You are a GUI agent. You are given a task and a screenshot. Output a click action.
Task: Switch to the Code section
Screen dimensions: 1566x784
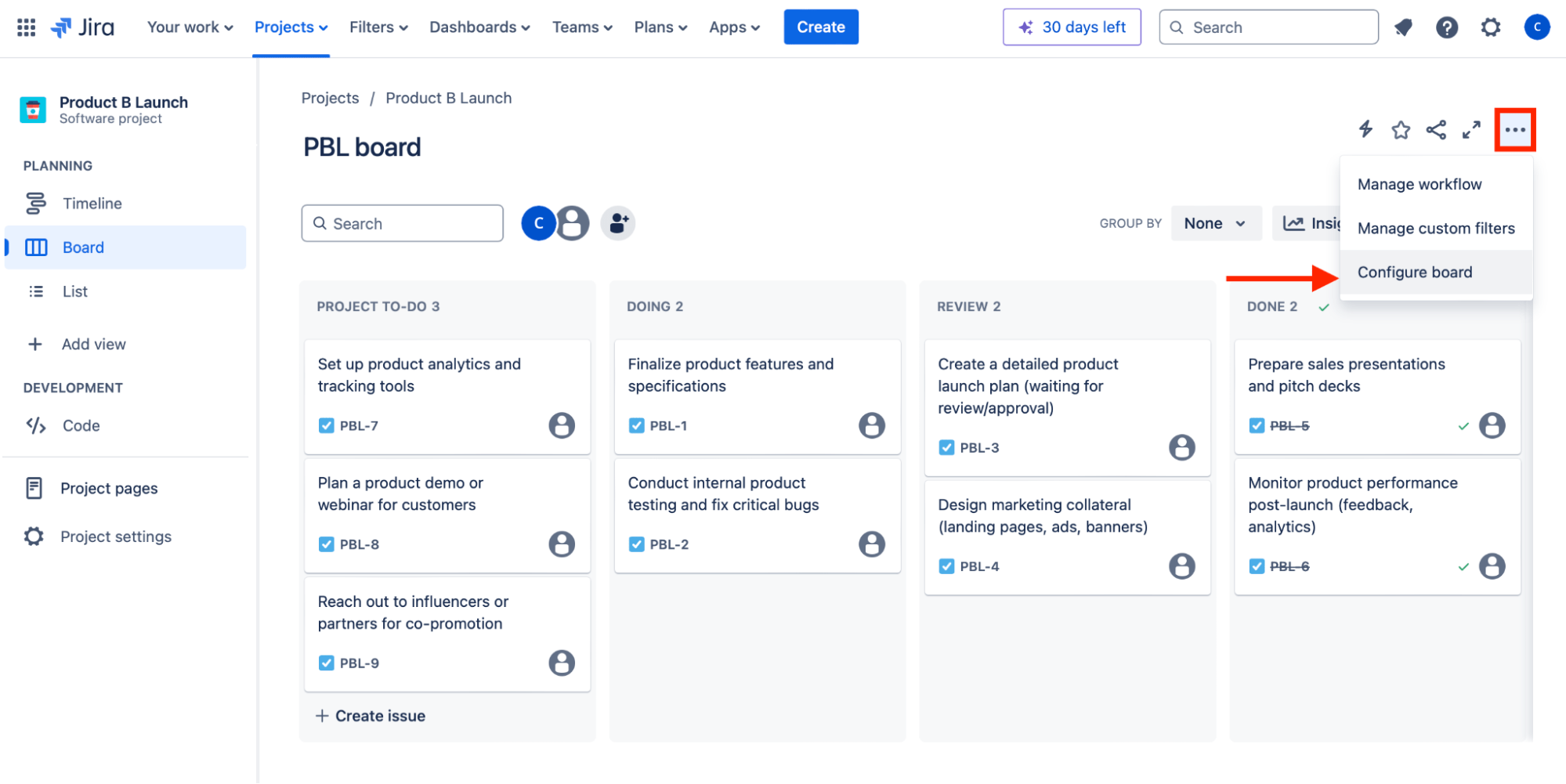[x=80, y=425]
